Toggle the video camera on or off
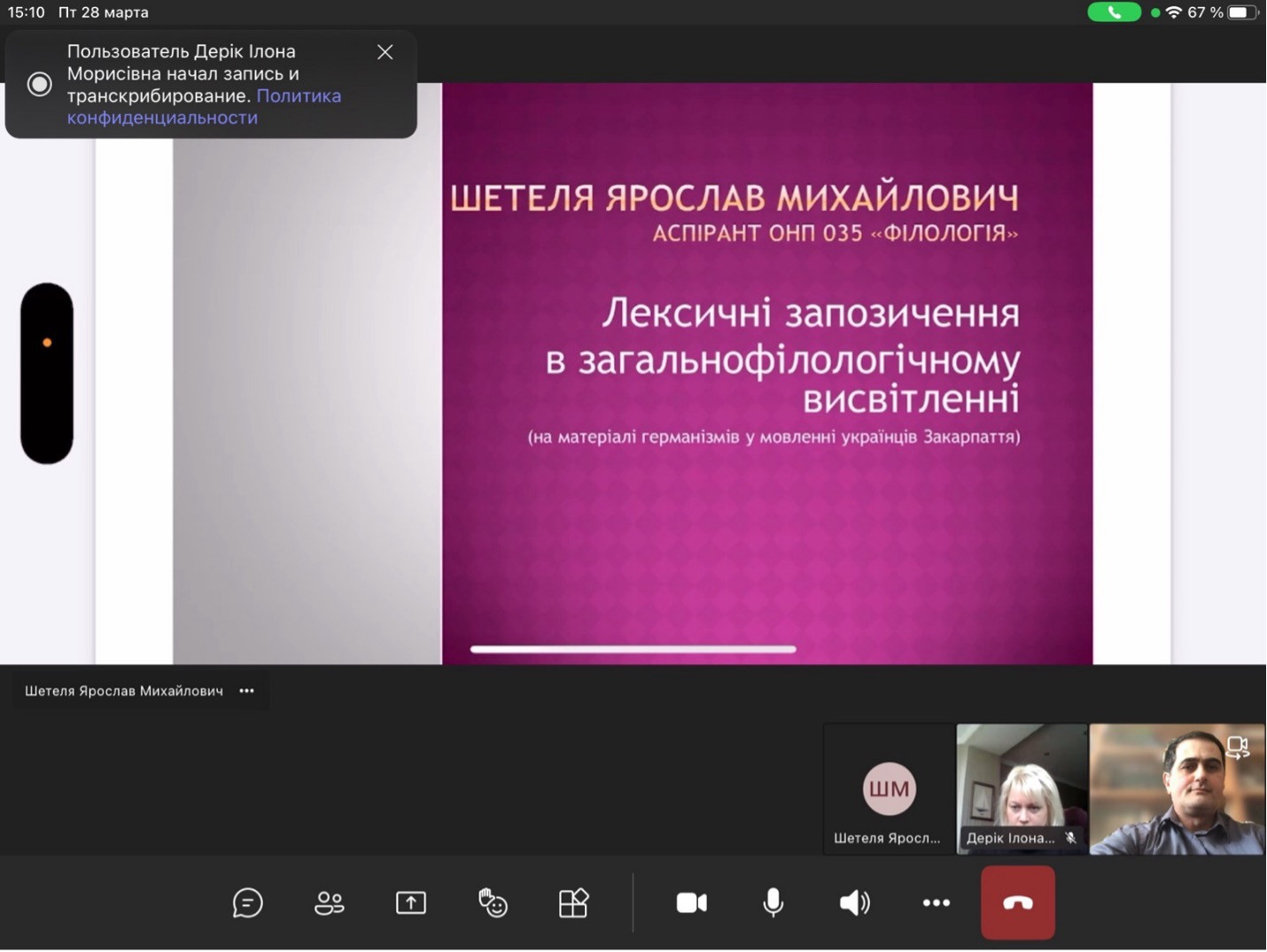 point(692,903)
